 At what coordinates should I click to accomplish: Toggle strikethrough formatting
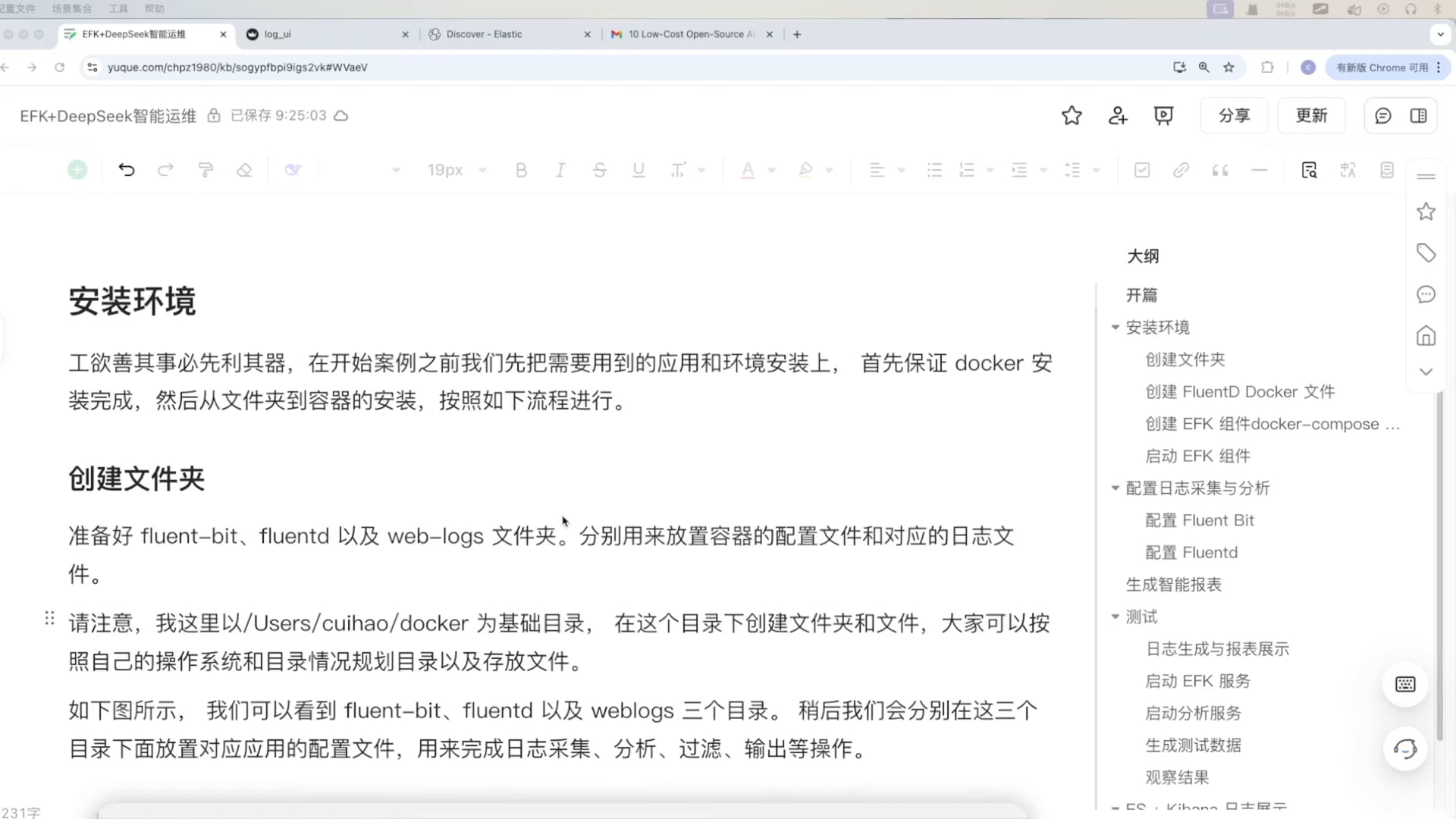click(600, 170)
